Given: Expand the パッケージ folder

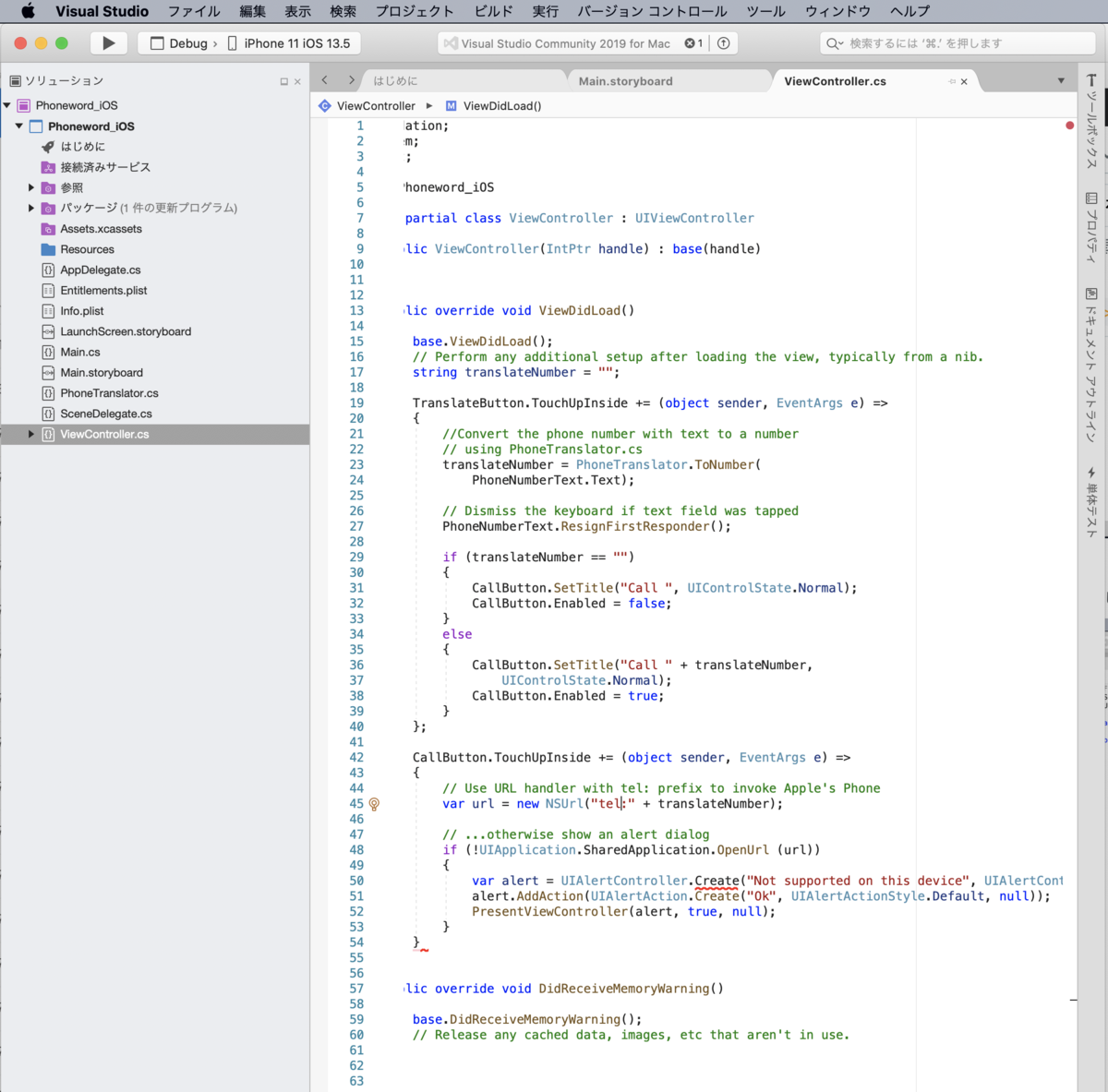Looking at the screenshot, I should point(31,208).
